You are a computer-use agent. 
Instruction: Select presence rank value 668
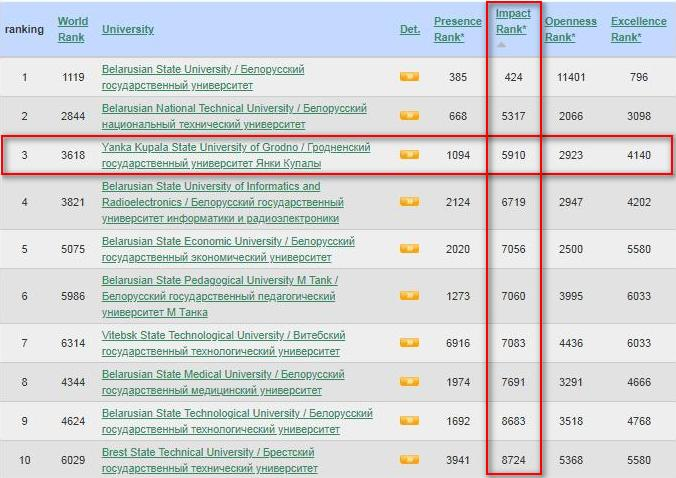click(458, 116)
